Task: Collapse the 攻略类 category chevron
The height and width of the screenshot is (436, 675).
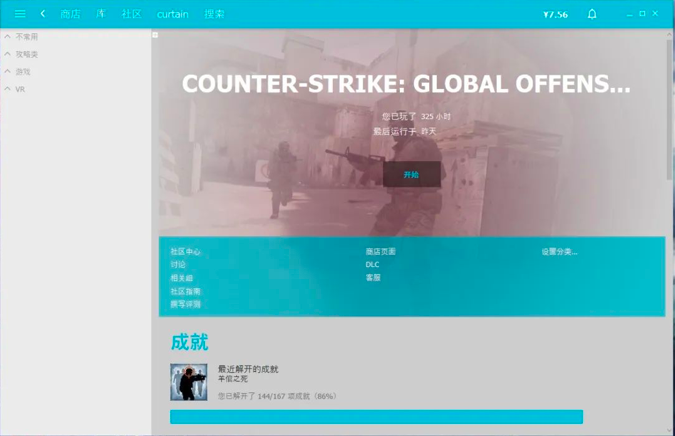Action: click(7, 54)
